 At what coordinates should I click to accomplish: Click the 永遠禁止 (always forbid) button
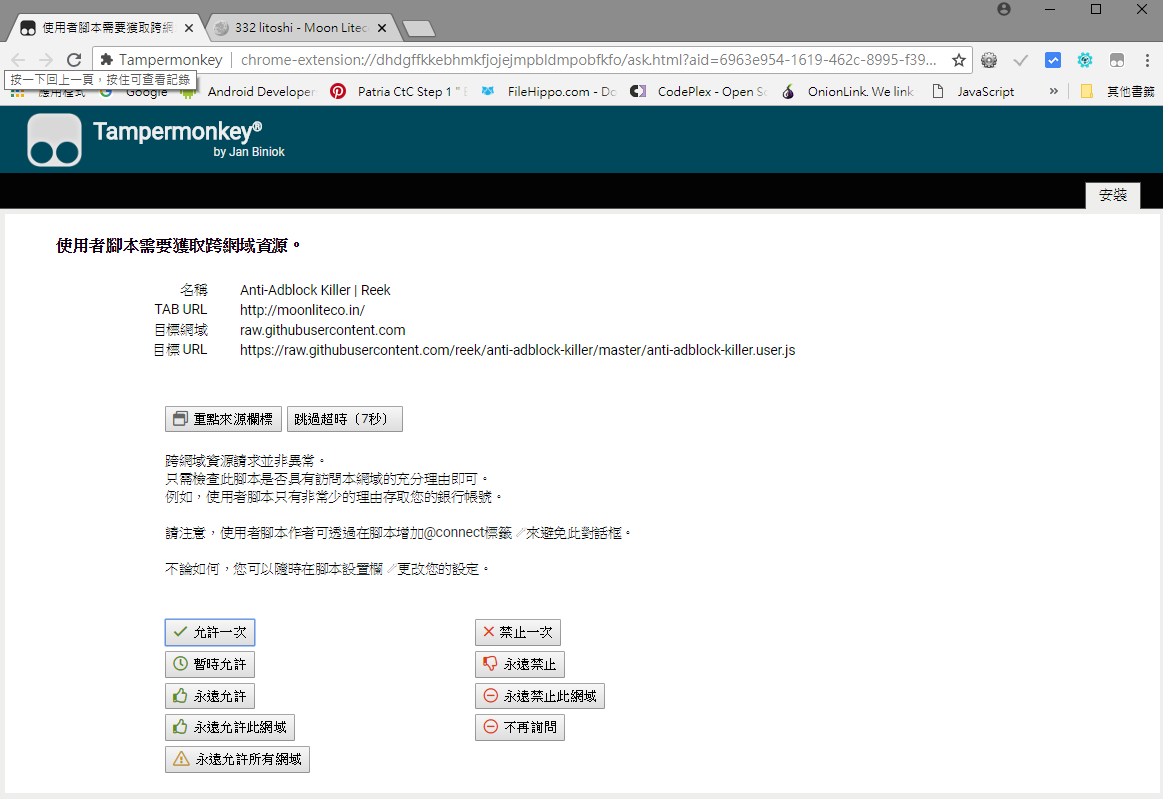pyautogui.click(x=520, y=664)
